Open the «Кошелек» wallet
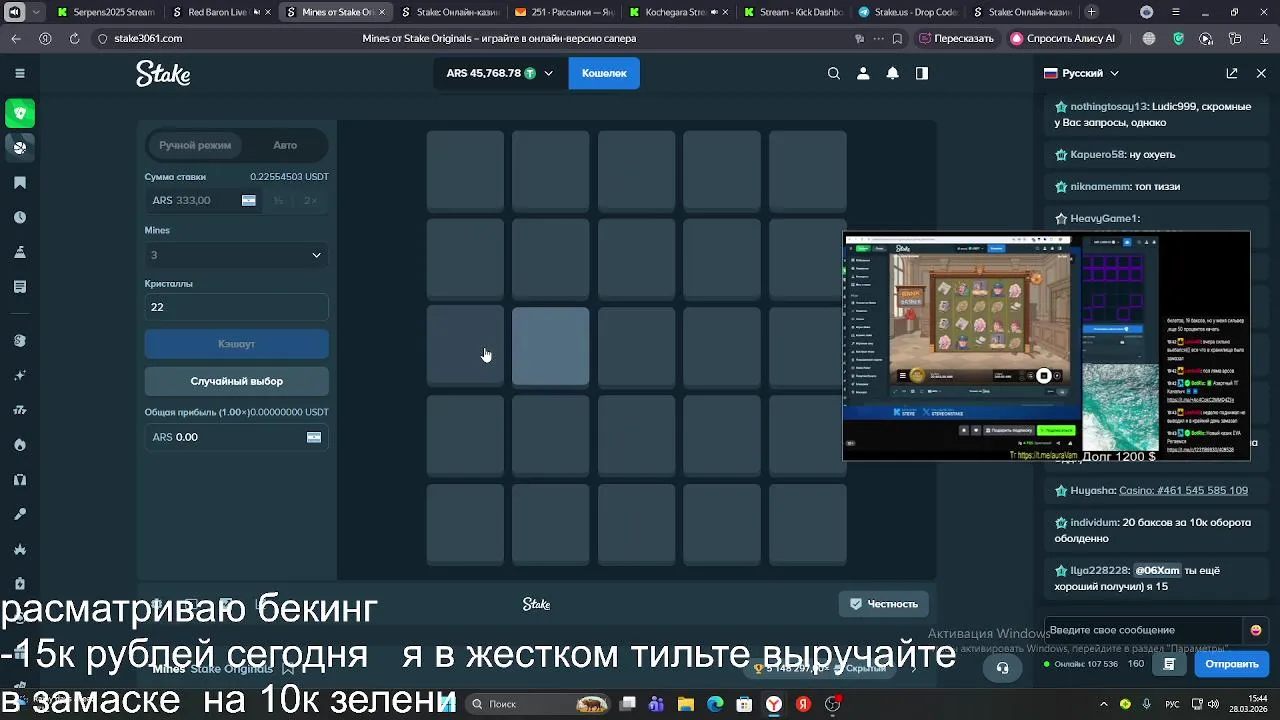The image size is (1280, 720). (x=604, y=73)
